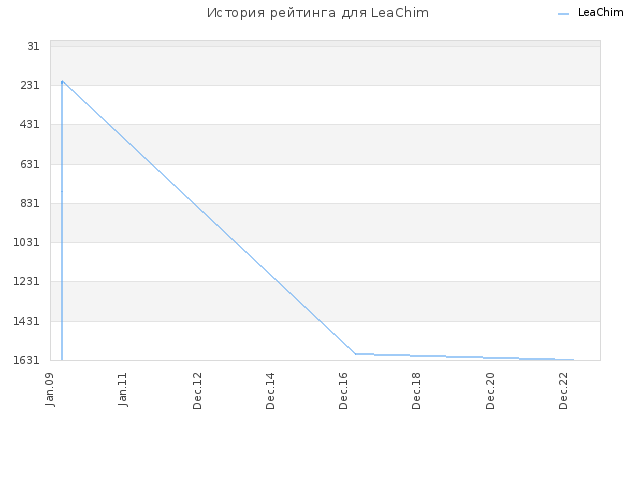Click the y-axis label 1231
This screenshot has width=640, height=480.
click(27, 281)
